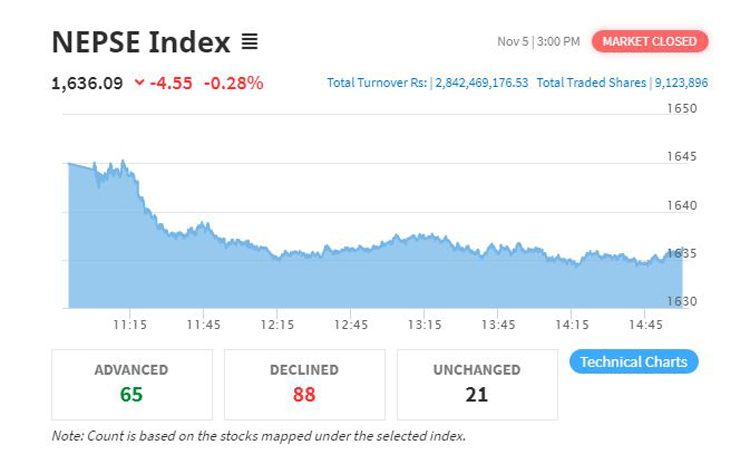The width and height of the screenshot is (750, 464).
Task: Click the index value 1,636.09
Action: point(87,83)
